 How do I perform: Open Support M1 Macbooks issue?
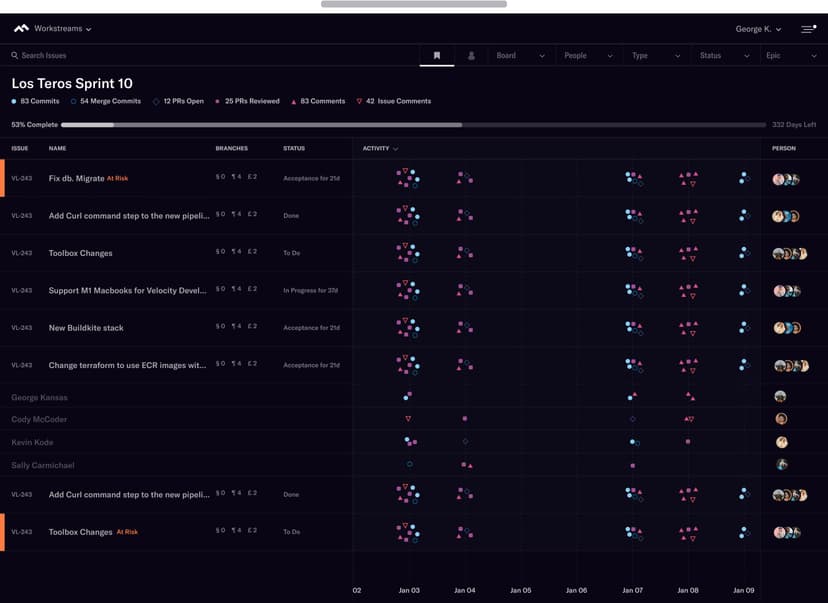tap(127, 291)
